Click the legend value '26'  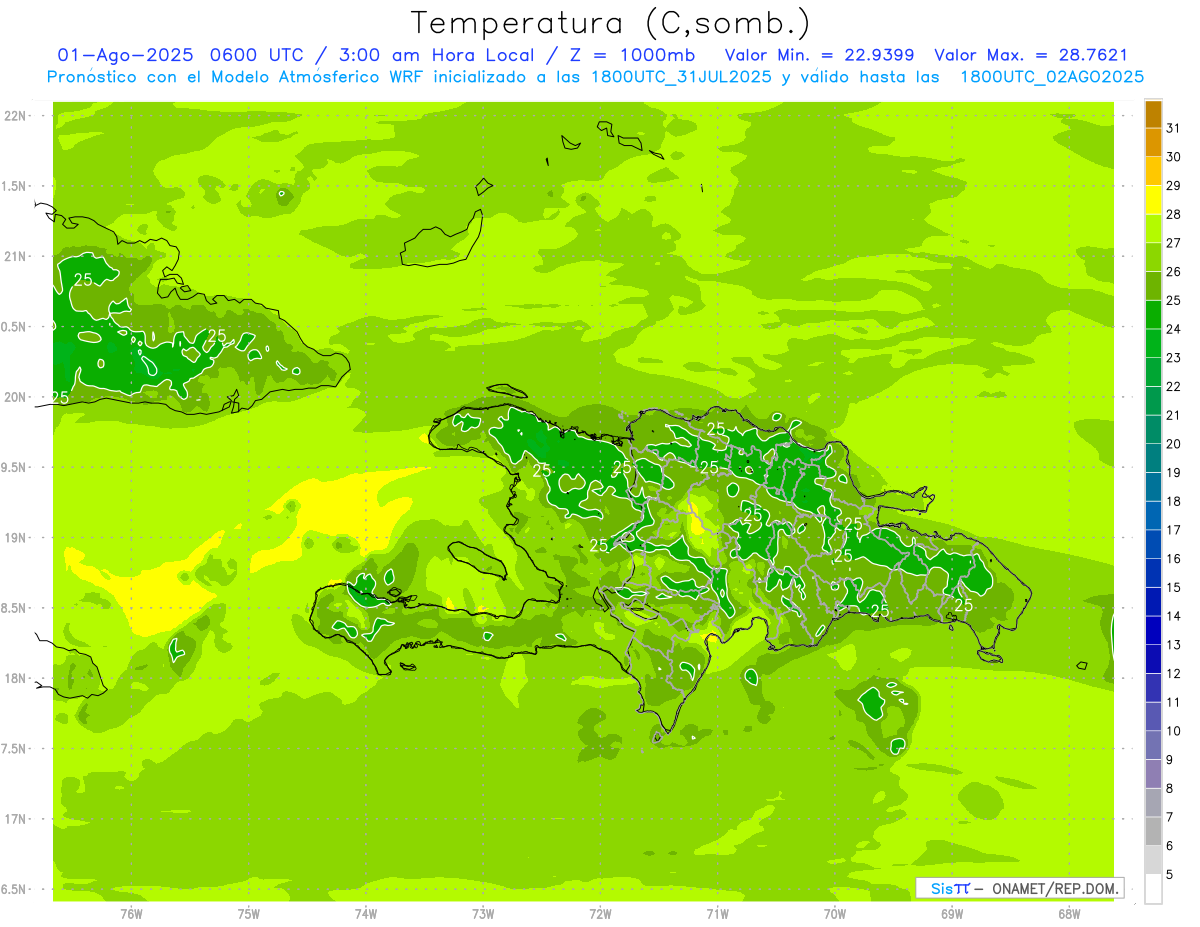click(1174, 272)
